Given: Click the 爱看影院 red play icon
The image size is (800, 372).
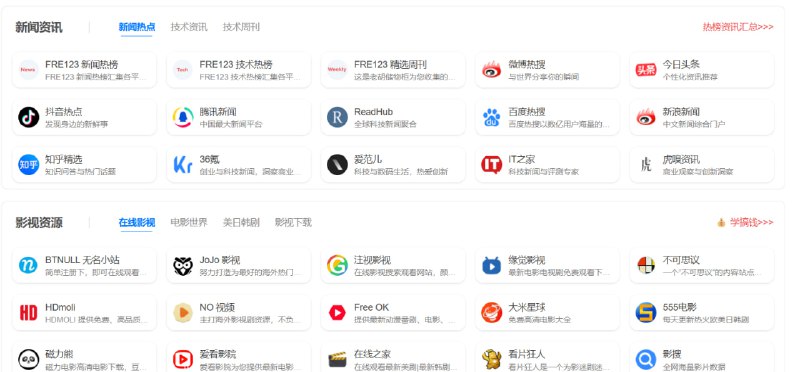Looking at the screenshot, I should tap(183, 359).
